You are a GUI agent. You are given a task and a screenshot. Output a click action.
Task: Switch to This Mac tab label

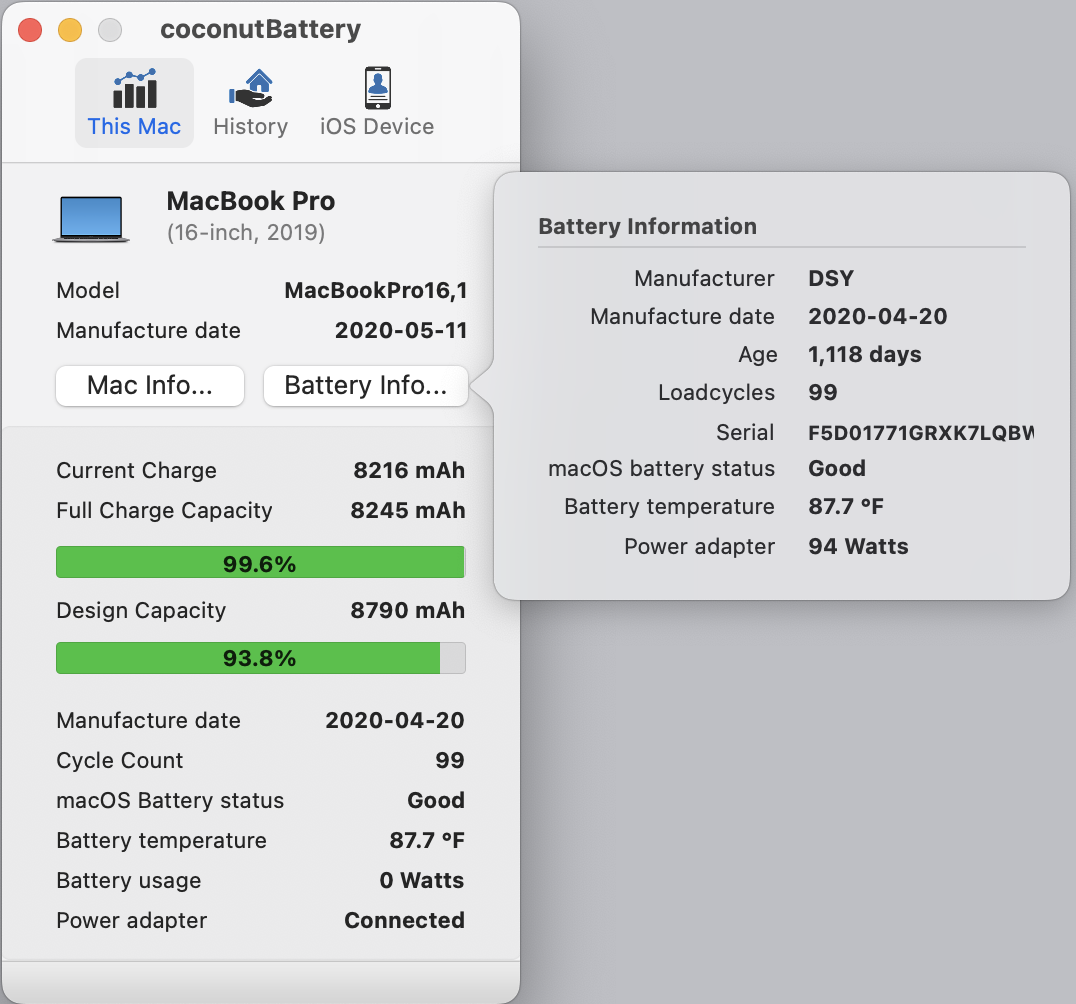(134, 126)
